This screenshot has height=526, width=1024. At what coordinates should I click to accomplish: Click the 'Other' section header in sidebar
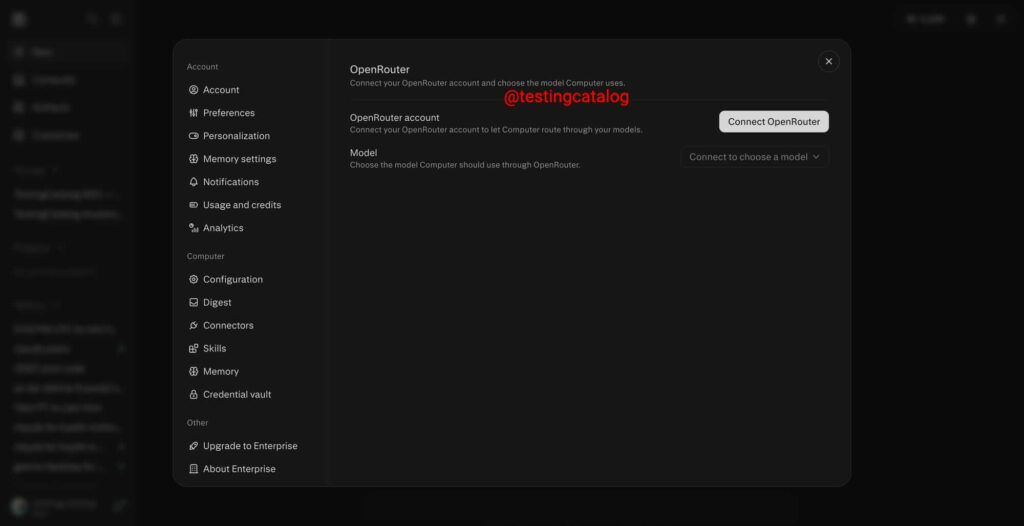point(197,423)
